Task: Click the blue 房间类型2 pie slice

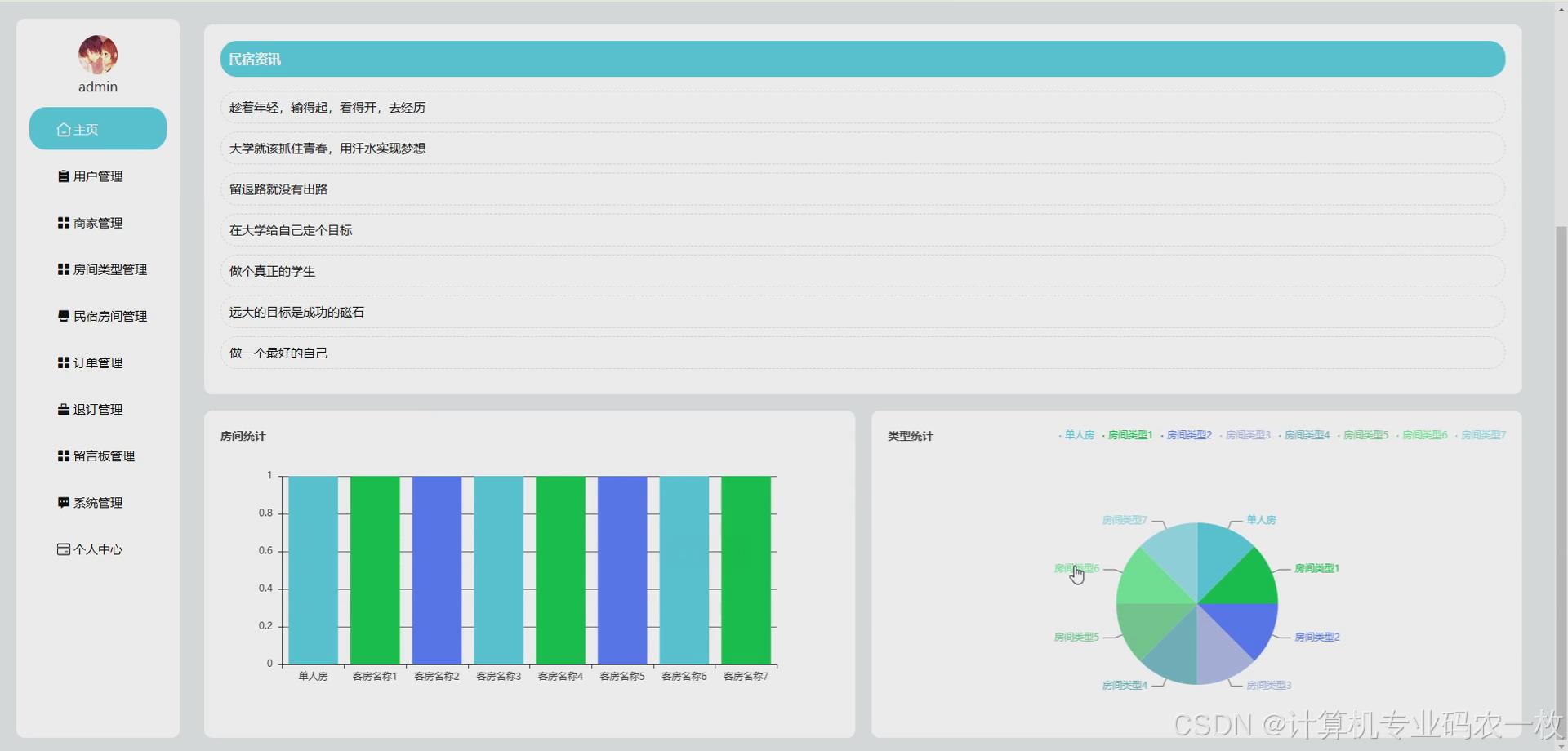Action: pyautogui.click(x=1245, y=626)
